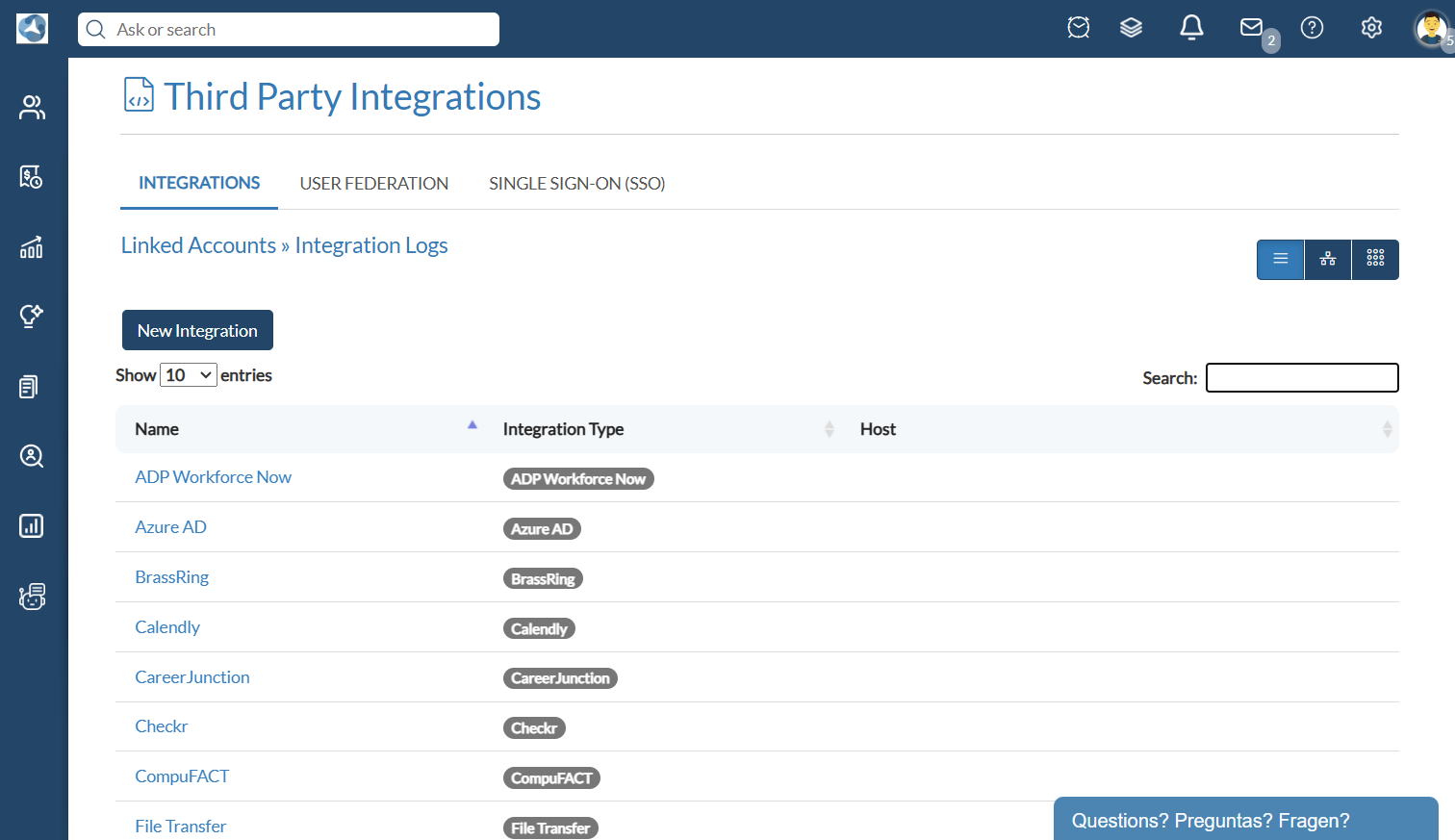Open File Transfer integration link
The width and height of the screenshot is (1455, 840).
click(180, 827)
